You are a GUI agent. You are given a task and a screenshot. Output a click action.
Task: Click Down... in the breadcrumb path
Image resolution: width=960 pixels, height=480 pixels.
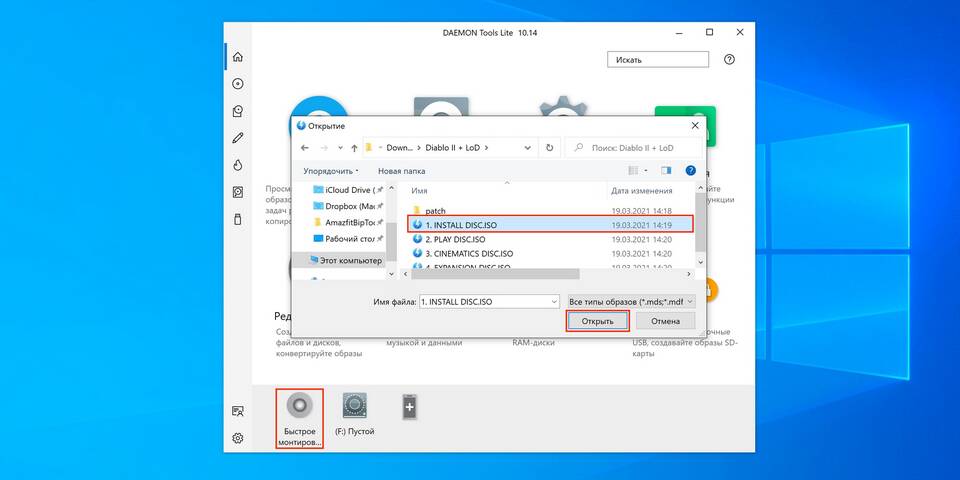click(399, 148)
